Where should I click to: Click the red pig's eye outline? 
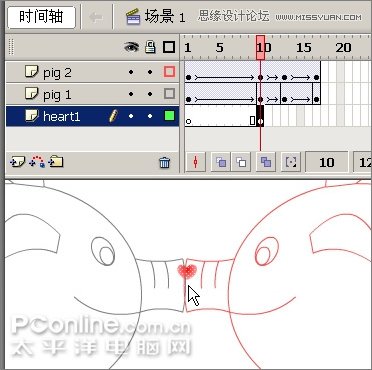click(x=267, y=252)
